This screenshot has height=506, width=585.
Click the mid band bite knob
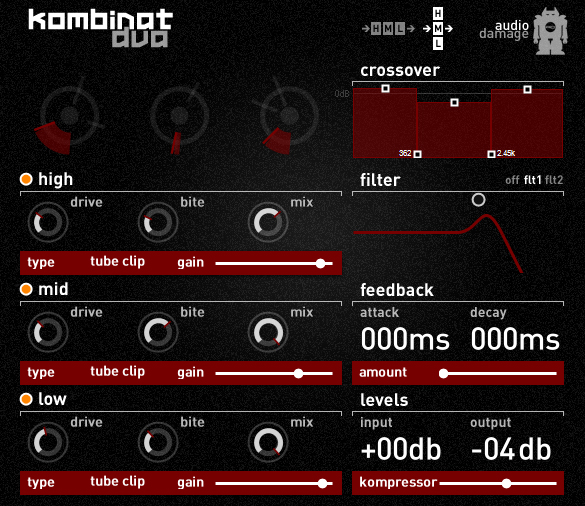click(x=158, y=332)
